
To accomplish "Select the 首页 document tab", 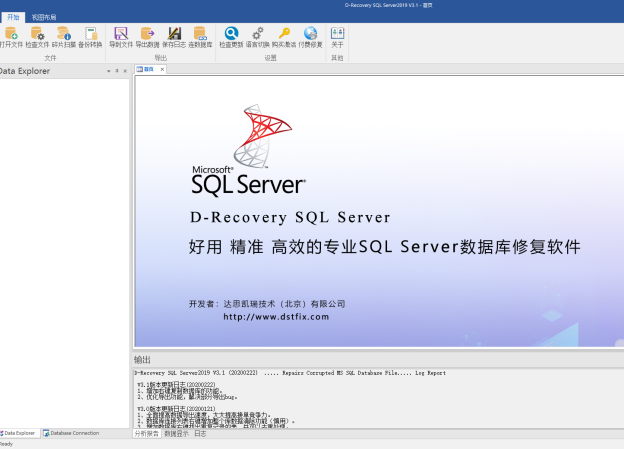I will [146, 69].
